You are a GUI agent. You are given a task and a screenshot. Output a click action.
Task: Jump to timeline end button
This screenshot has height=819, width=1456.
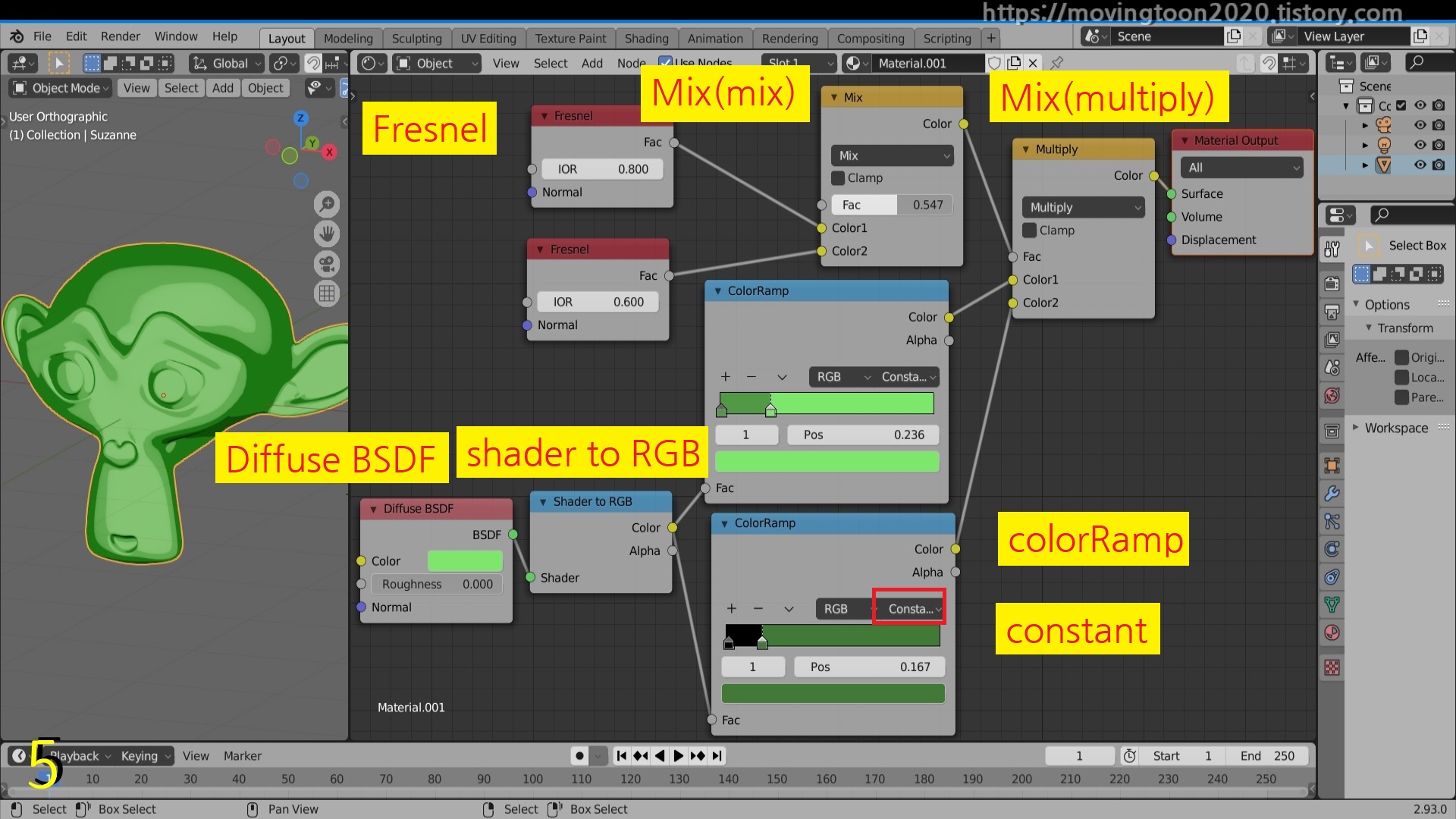pos(717,756)
